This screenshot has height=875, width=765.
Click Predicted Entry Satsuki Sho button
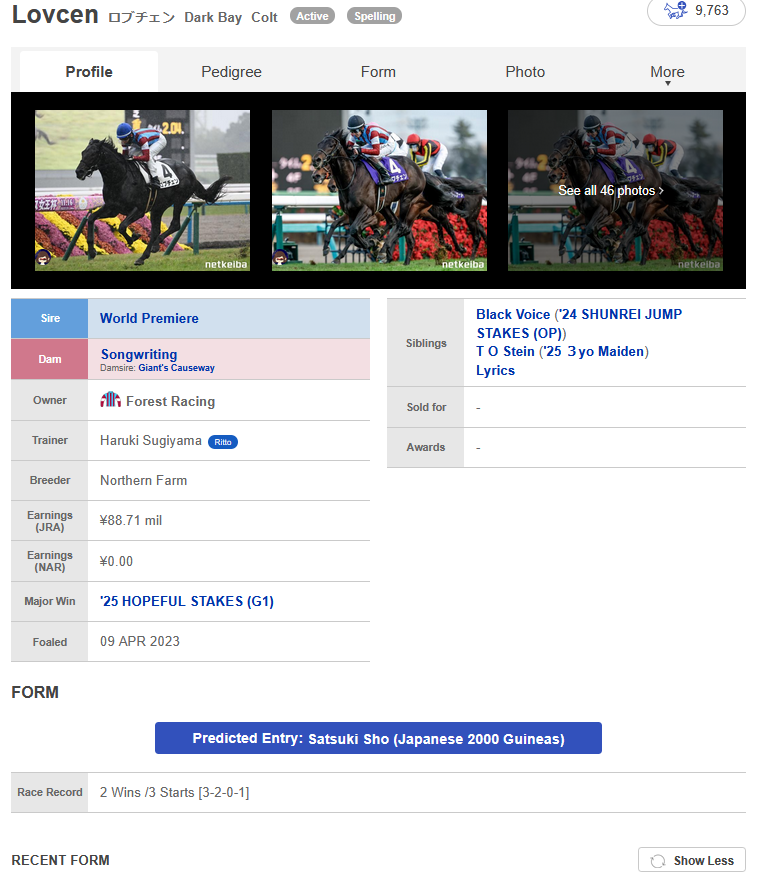[378, 738]
